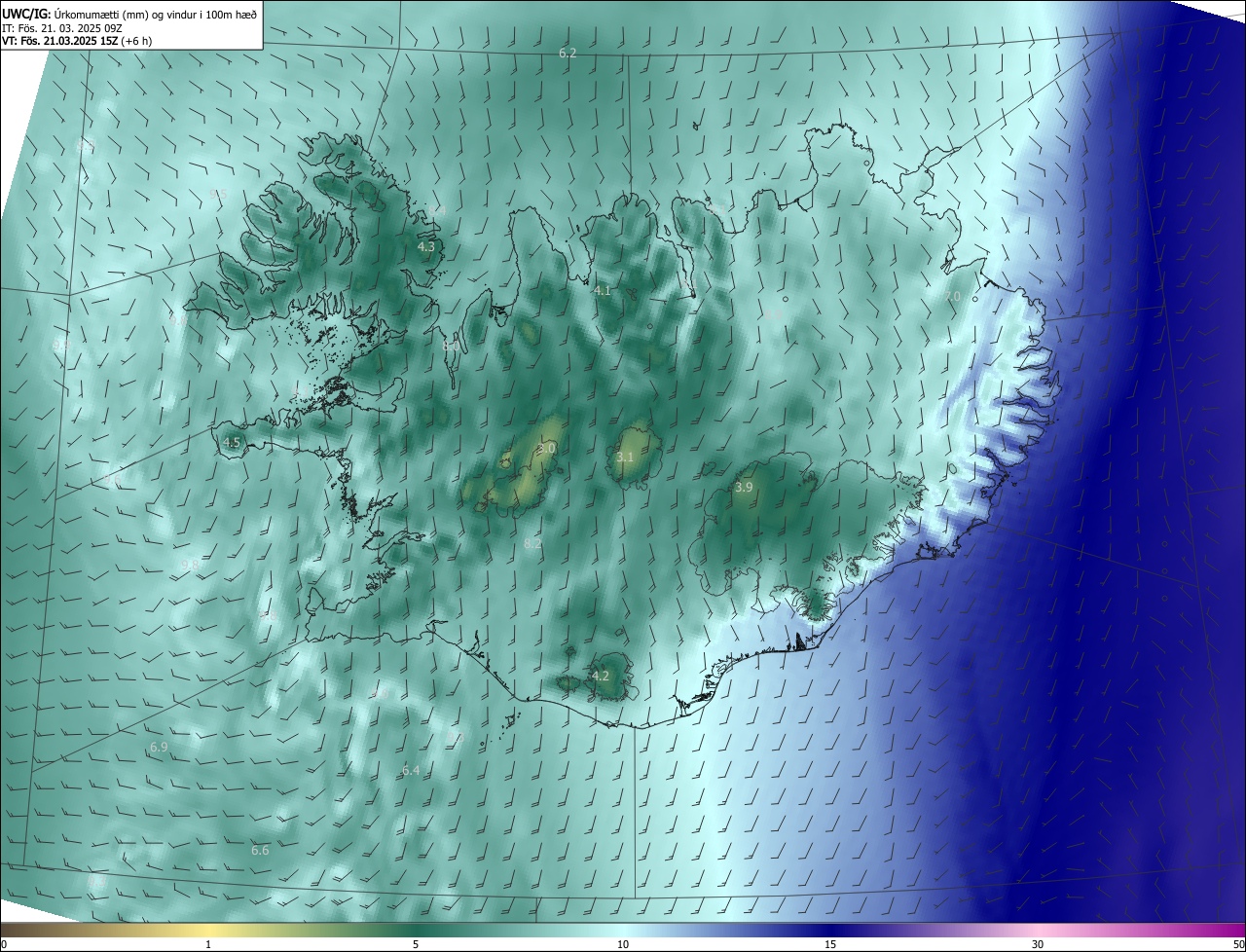This screenshot has height=952, width=1246.
Task: Click the 'IT: Fös. 21. 03. 2025 09Z' line
Action: [x=61, y=27]
